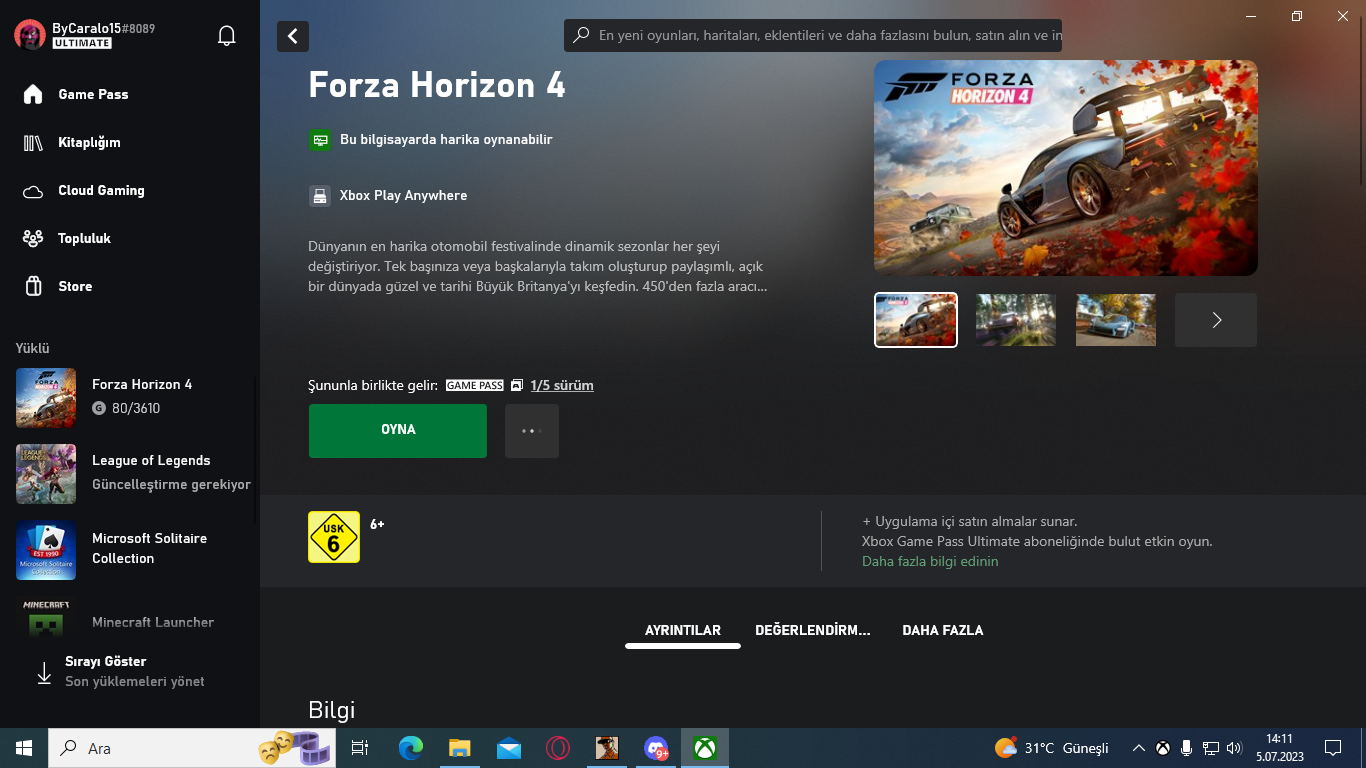Open more options button beside OYNA
Image resolution: width=1366 pixels, height=768 pixels.
[x=532, y=431]
